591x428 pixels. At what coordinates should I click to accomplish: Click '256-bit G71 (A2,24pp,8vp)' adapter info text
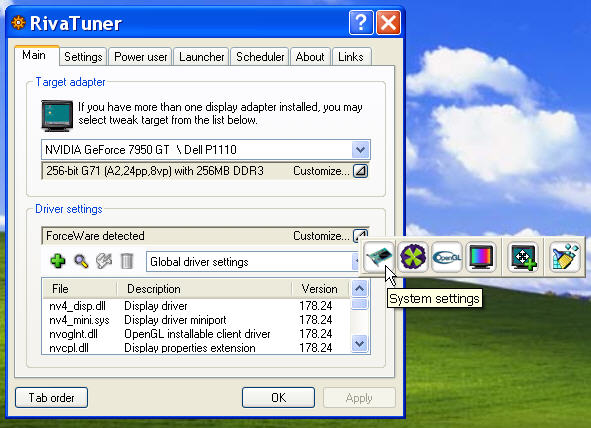[109, 171]
